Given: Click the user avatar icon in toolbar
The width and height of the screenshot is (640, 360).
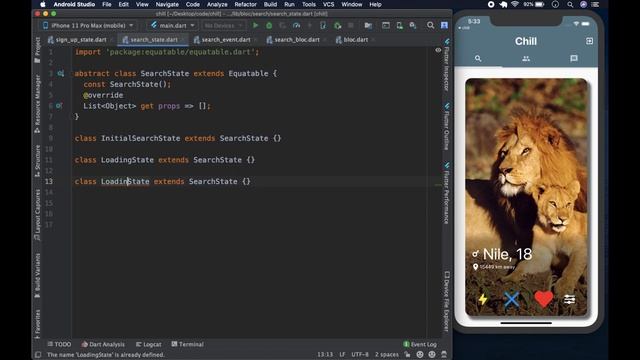Looking at the screenshot, I should 444,25.
